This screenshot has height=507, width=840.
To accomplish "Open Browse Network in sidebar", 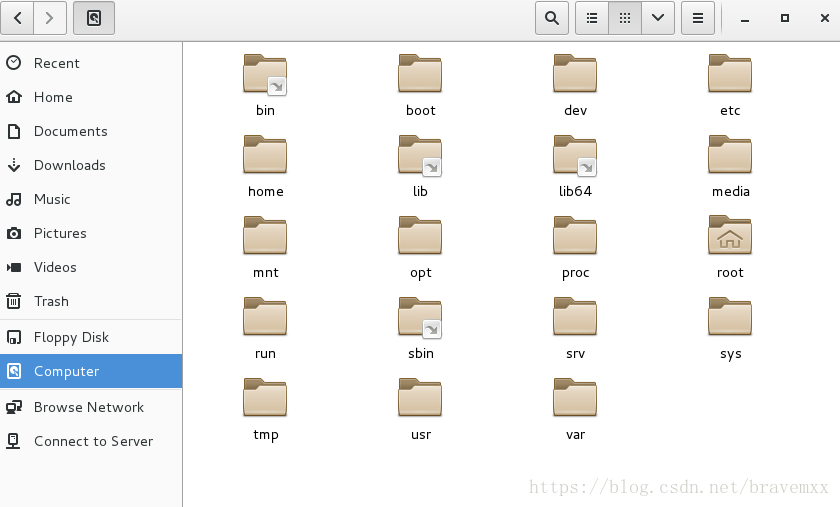I will (91, 407).
